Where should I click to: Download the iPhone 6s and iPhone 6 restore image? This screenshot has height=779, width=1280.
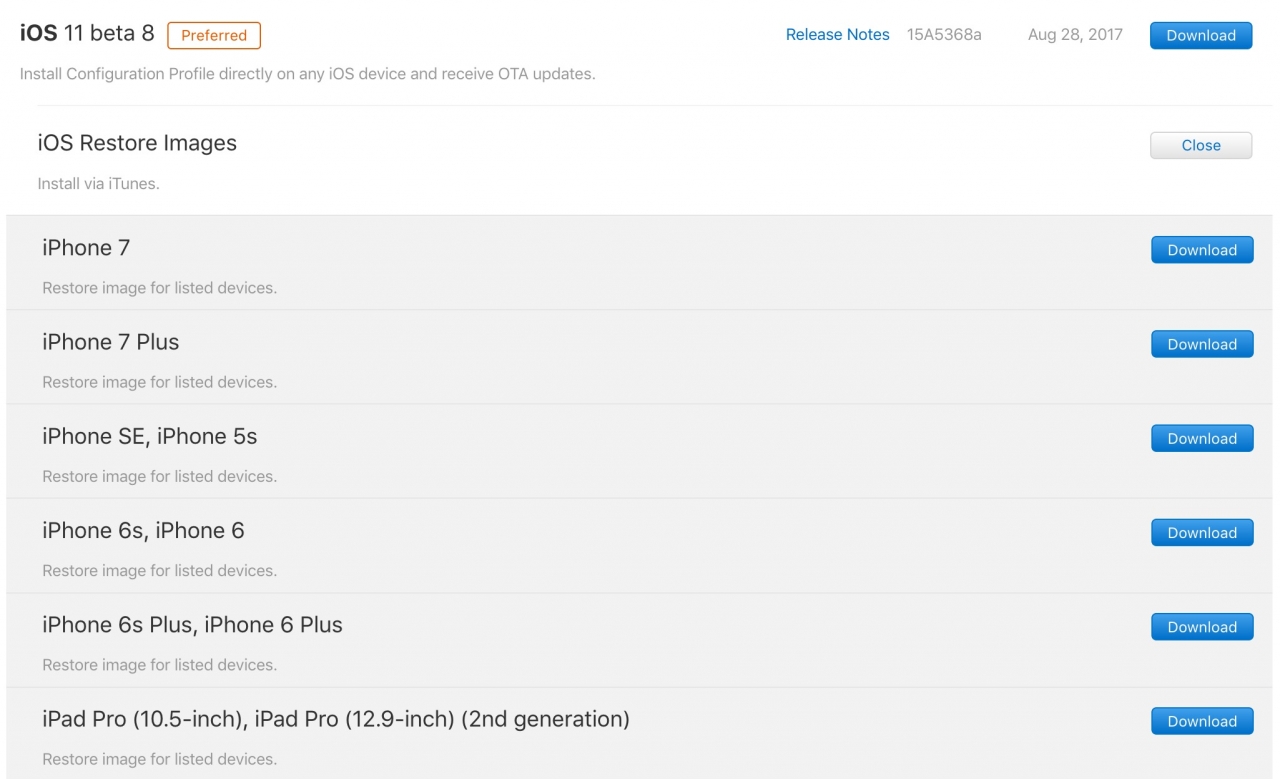[1201, 532]
